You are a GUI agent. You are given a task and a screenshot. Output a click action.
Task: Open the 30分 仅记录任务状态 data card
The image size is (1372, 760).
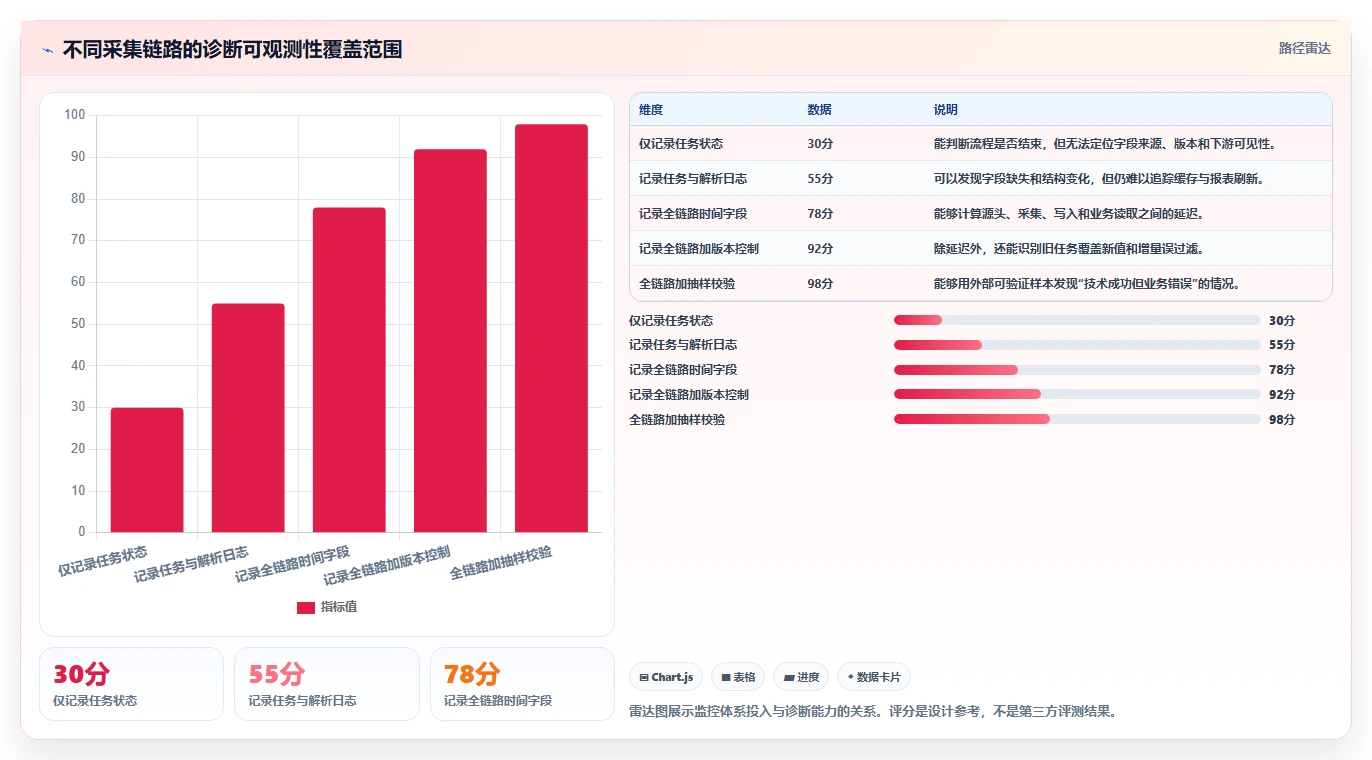click(x=131, y=684)
